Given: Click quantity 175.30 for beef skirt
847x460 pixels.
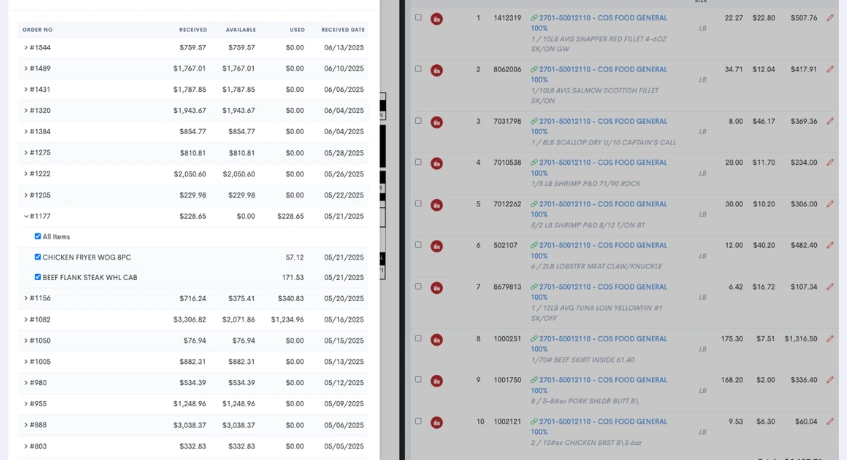Looking at the screenshot, I should (732, 339).
